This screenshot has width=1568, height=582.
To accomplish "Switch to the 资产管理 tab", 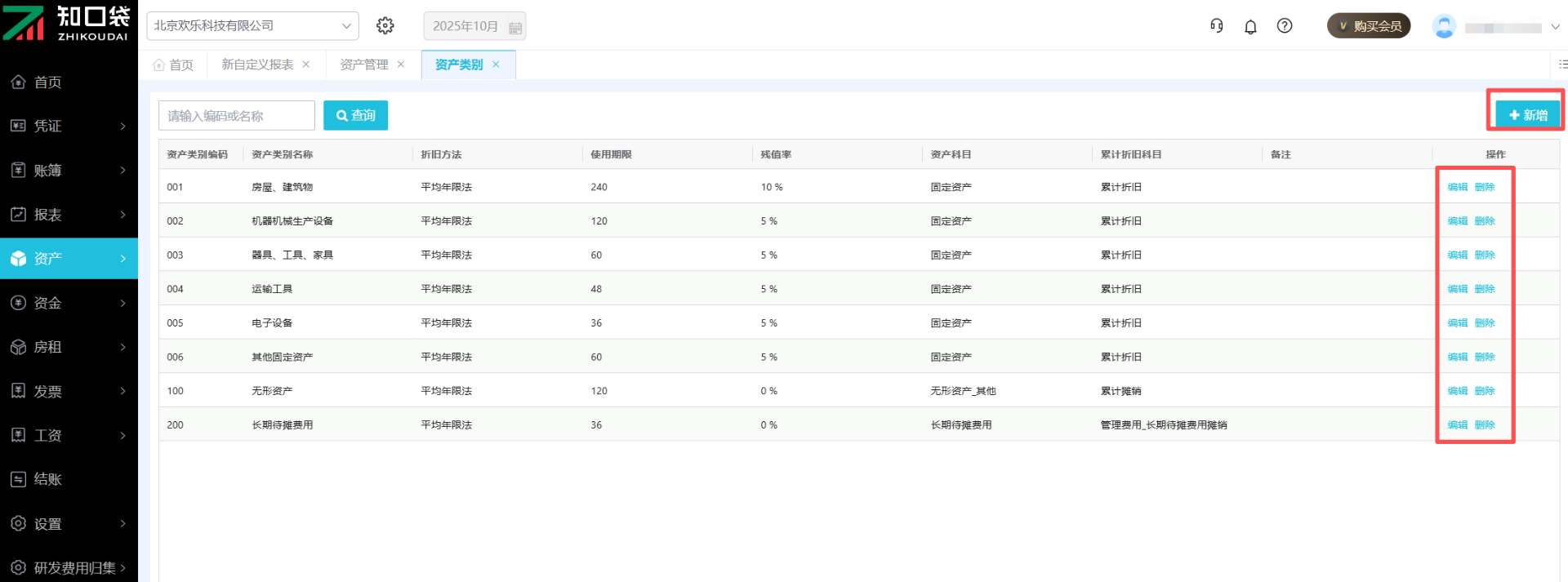I will tap(364, 65).
